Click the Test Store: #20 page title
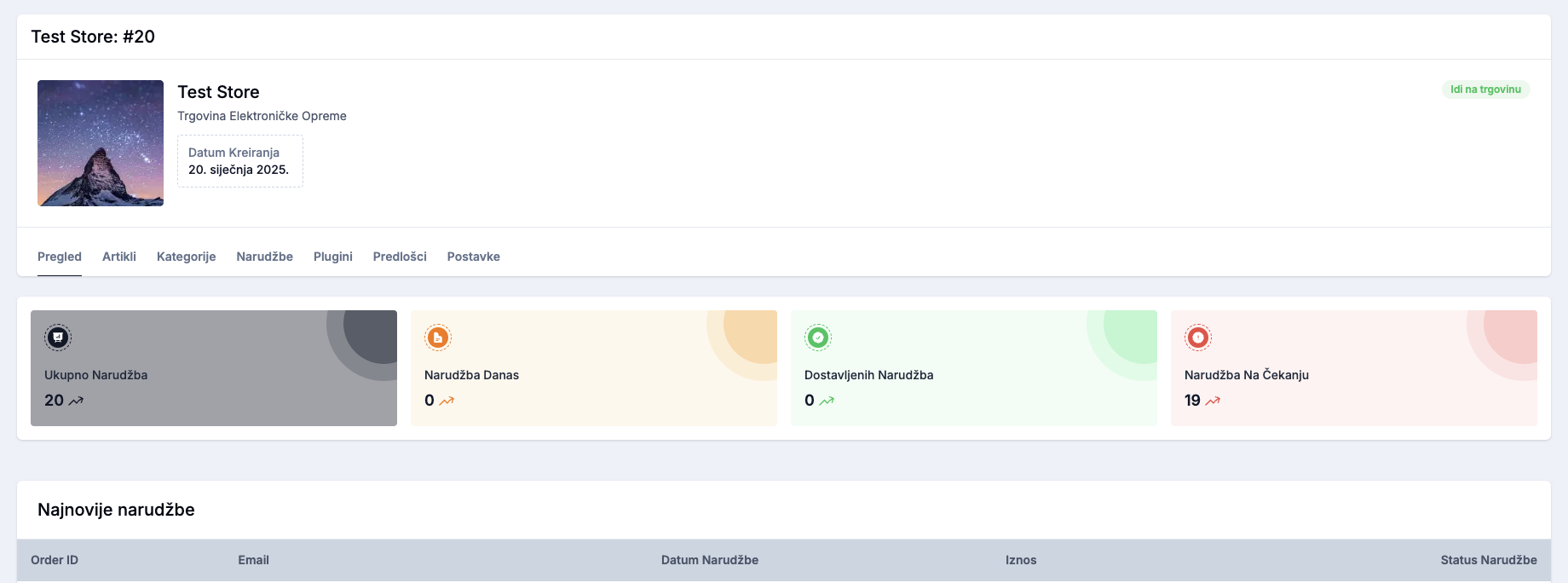The image size is (1568, 583). click(93, 37)
